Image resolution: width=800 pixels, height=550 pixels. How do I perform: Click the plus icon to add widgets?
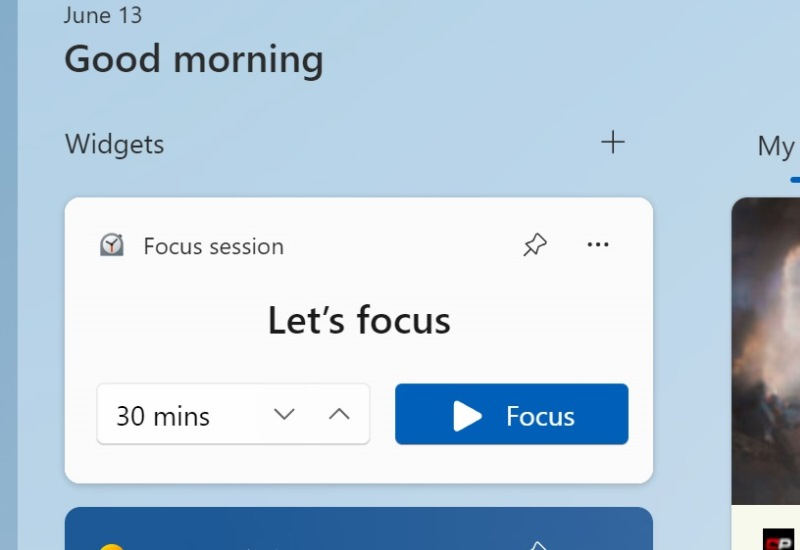point(613,142)
